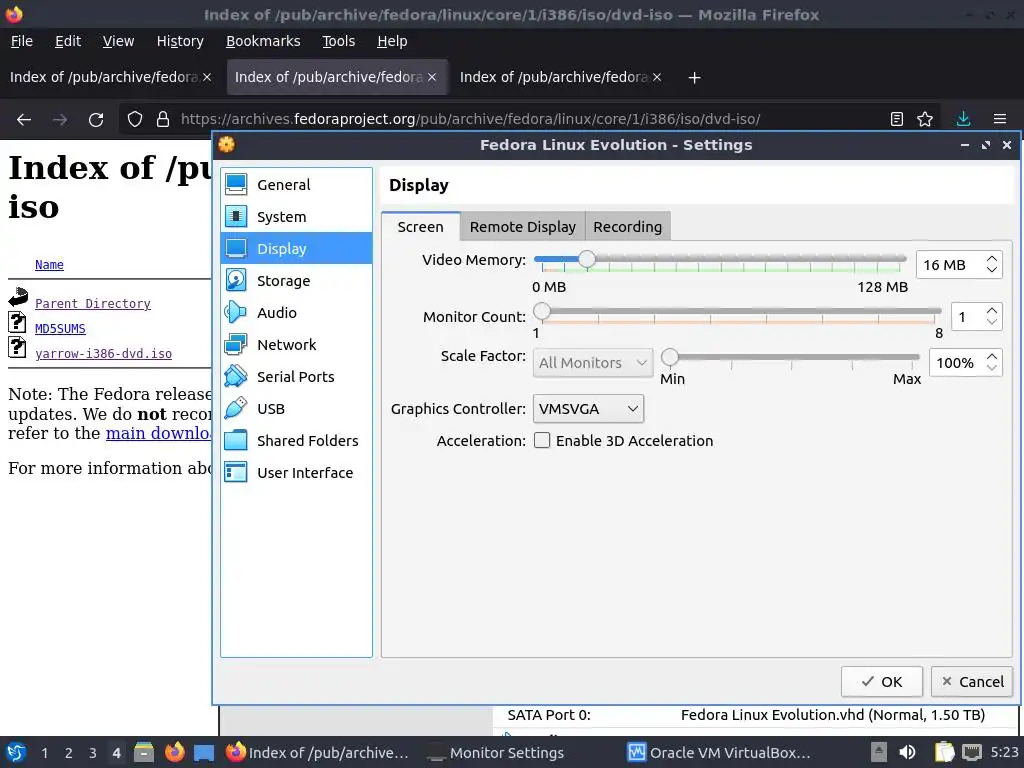Reload the Firefox page
Viewport: 1024px width, 768px height.
96,120
